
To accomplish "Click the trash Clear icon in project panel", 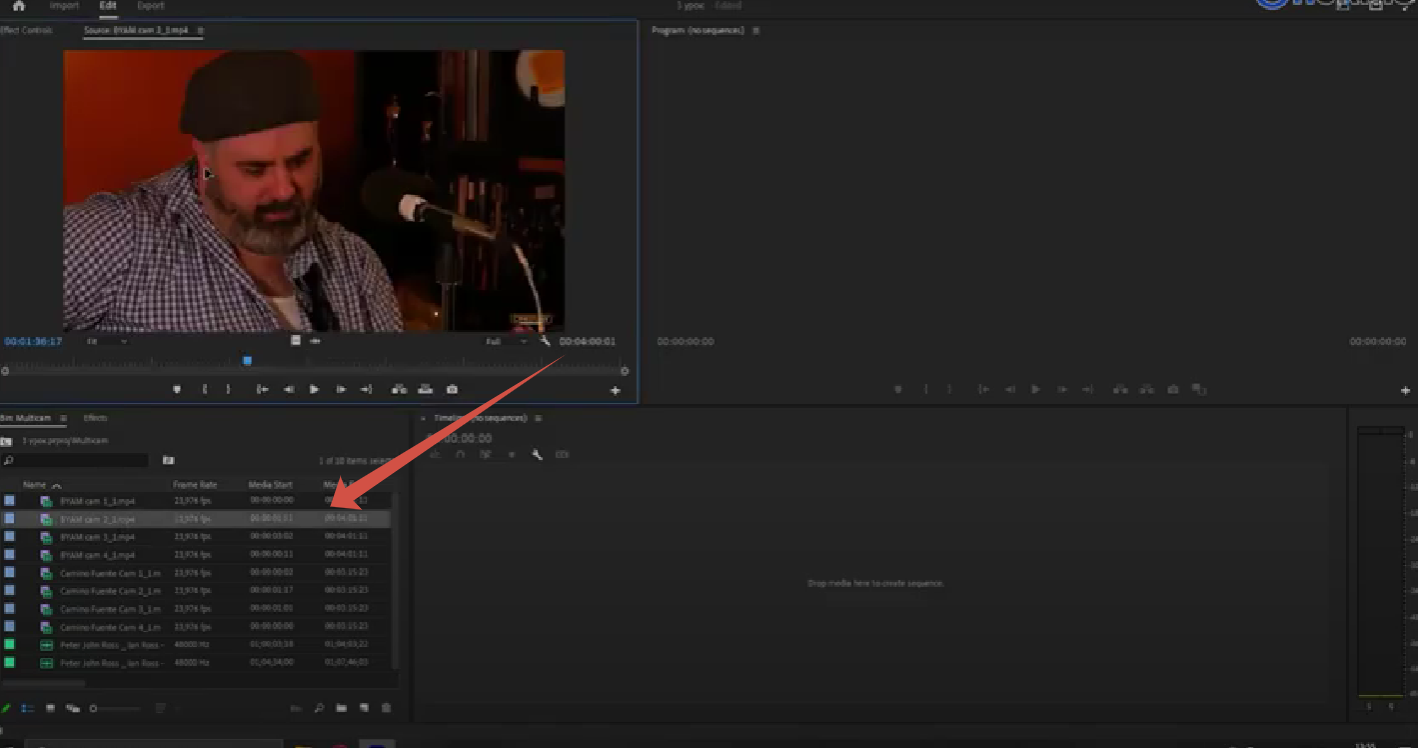I will click(386, 708).
